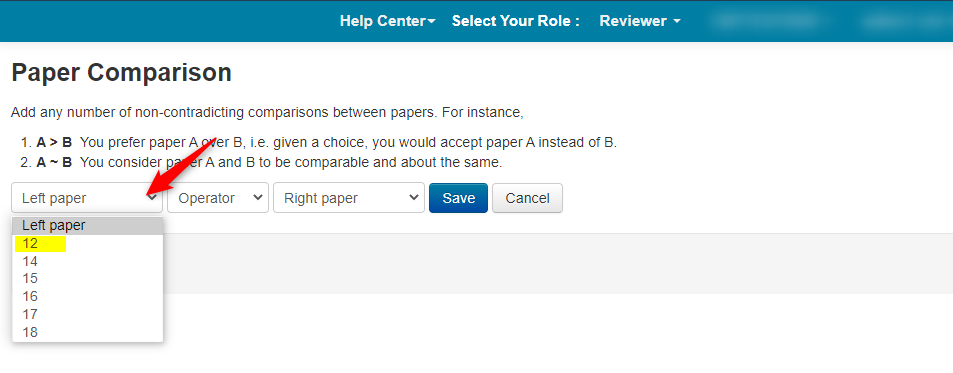Save the paper comparison

[458, 198]
